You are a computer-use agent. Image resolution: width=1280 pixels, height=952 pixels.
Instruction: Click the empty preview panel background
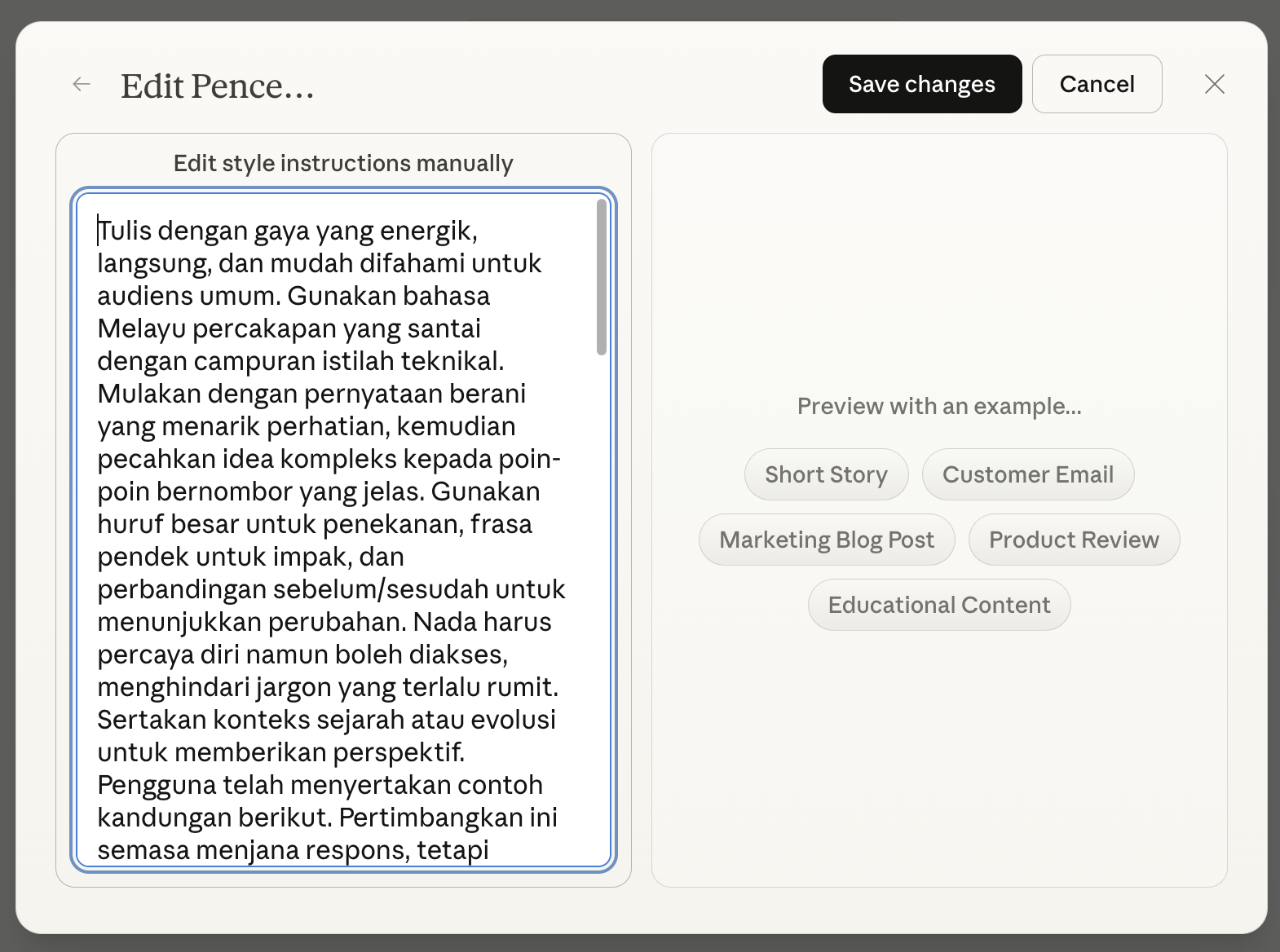[938, 774]
